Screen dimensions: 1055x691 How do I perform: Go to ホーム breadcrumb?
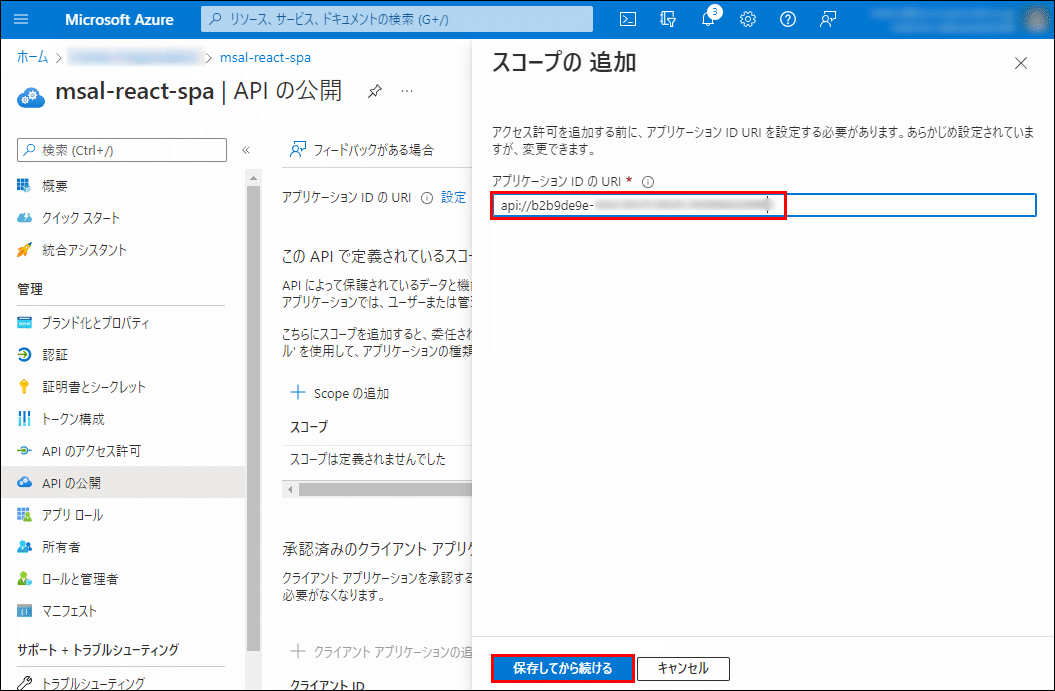click(x=32, y=57)
